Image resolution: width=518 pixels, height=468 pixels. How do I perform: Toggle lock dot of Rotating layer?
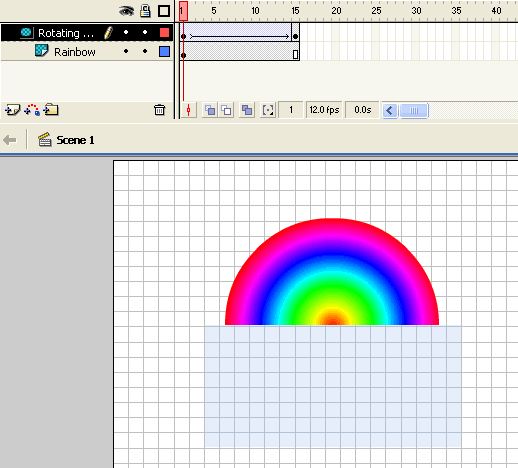click(x=145, y=32)
